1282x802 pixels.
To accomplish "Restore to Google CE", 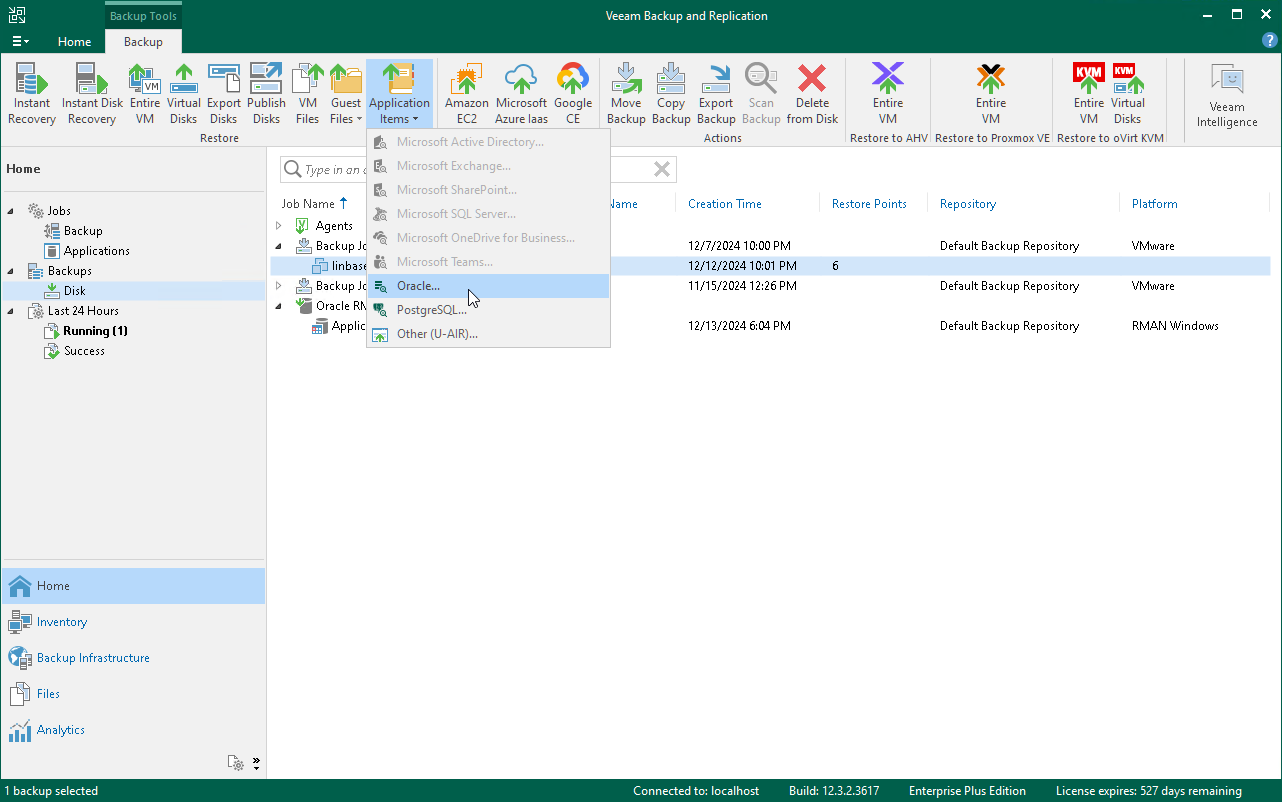I will point(573,94).
